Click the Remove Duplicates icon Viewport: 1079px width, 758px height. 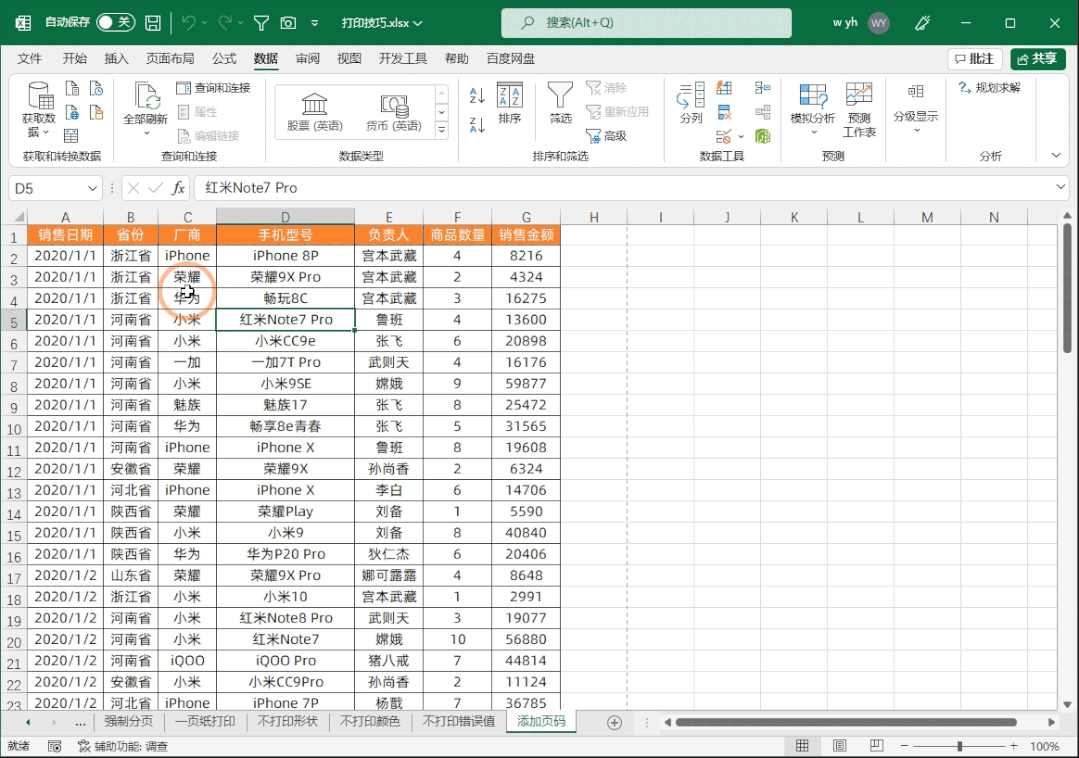(724, 112)
